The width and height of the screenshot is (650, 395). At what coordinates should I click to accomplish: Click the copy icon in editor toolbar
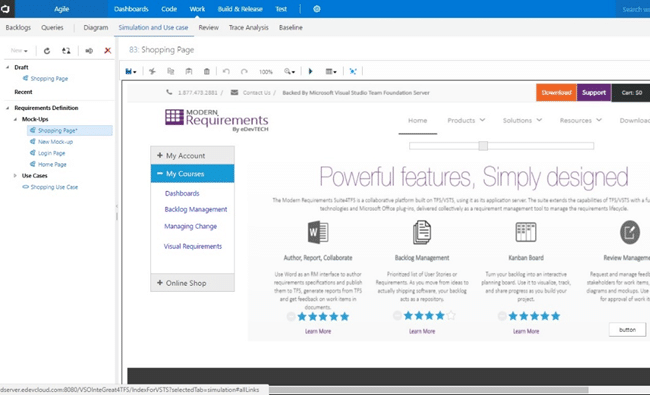(170, 71)
